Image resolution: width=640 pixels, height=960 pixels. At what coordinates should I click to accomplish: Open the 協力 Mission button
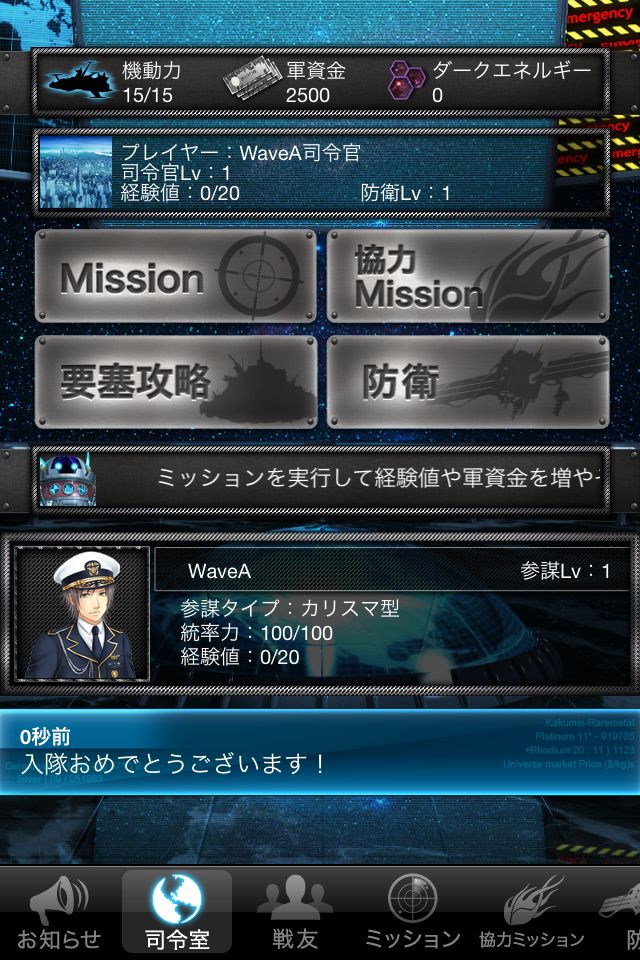[468, 277]
